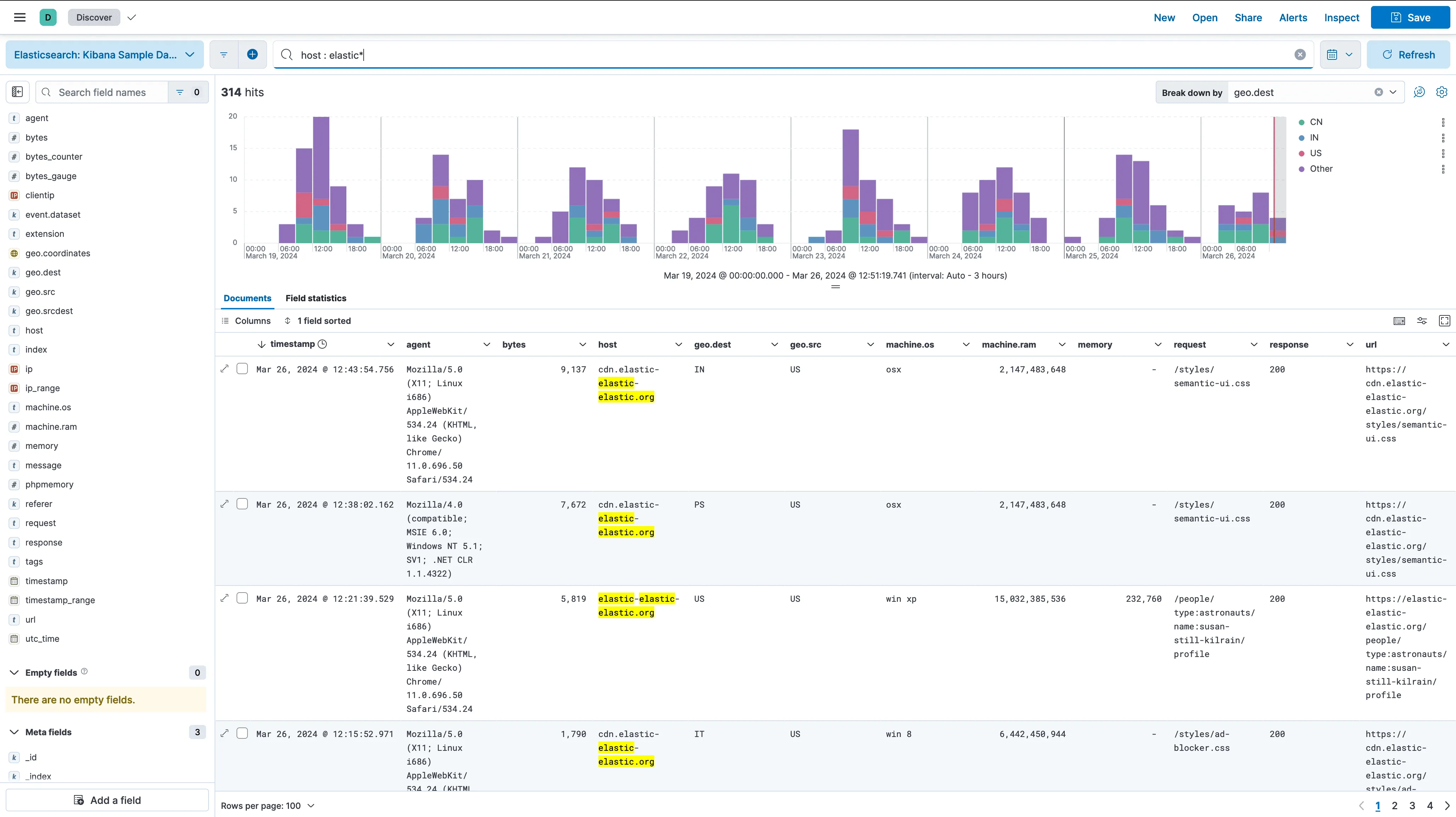The height and width of the screenshot is (817, 1456).
Task: Click the filter icon left of the query bar
Action: 224,54
